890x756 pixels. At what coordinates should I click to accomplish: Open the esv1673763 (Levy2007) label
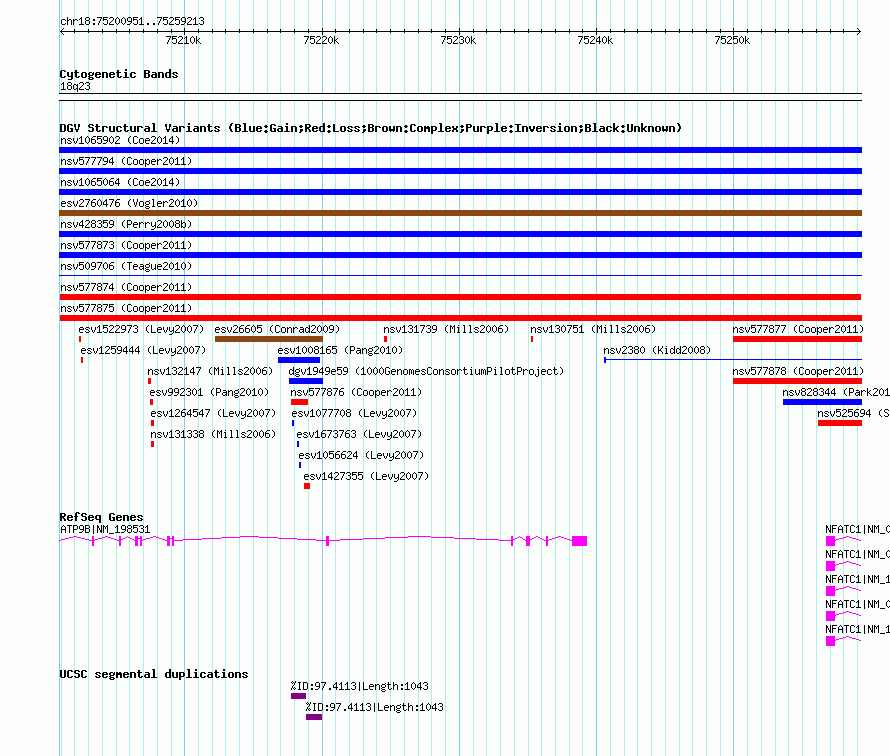[x=359, y=434]
